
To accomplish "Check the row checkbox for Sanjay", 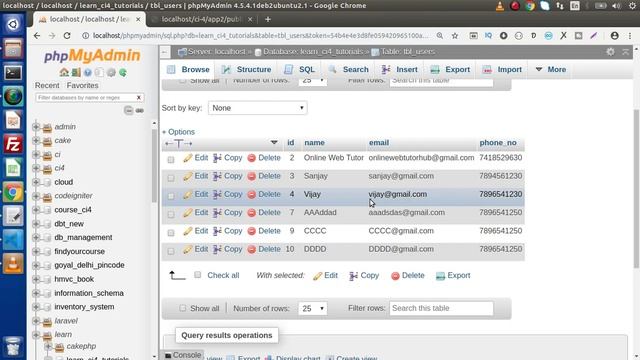I will click(x=171, y=178).
